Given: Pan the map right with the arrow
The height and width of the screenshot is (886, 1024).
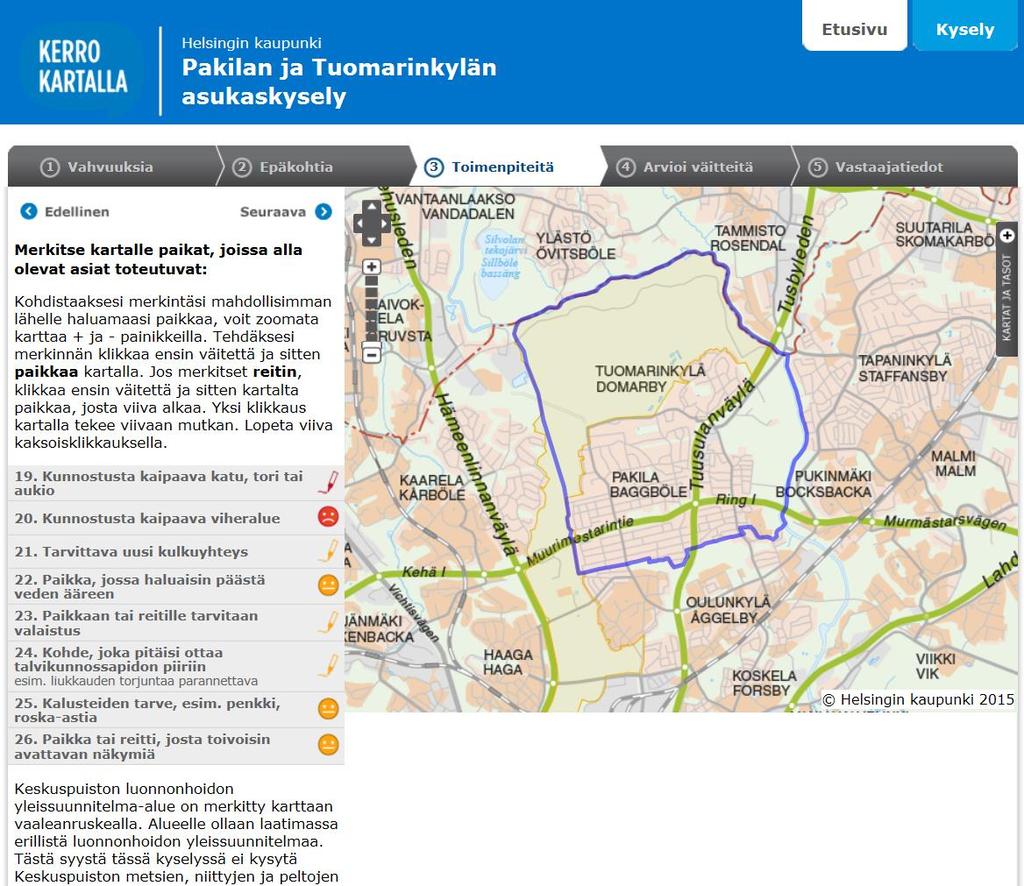Looking at the screenshot, I should point(385,223).
